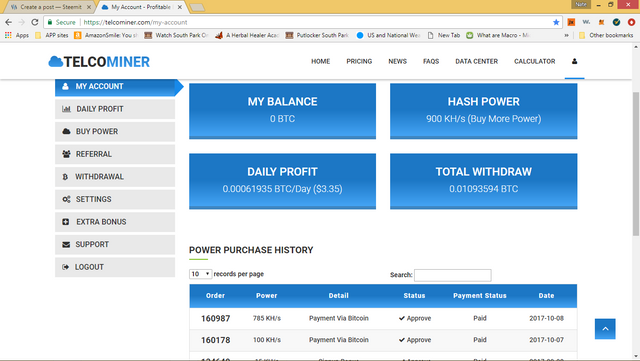640x361 pixels.
Task: Open Pricing page in top menu
Action: pos(359,61)
